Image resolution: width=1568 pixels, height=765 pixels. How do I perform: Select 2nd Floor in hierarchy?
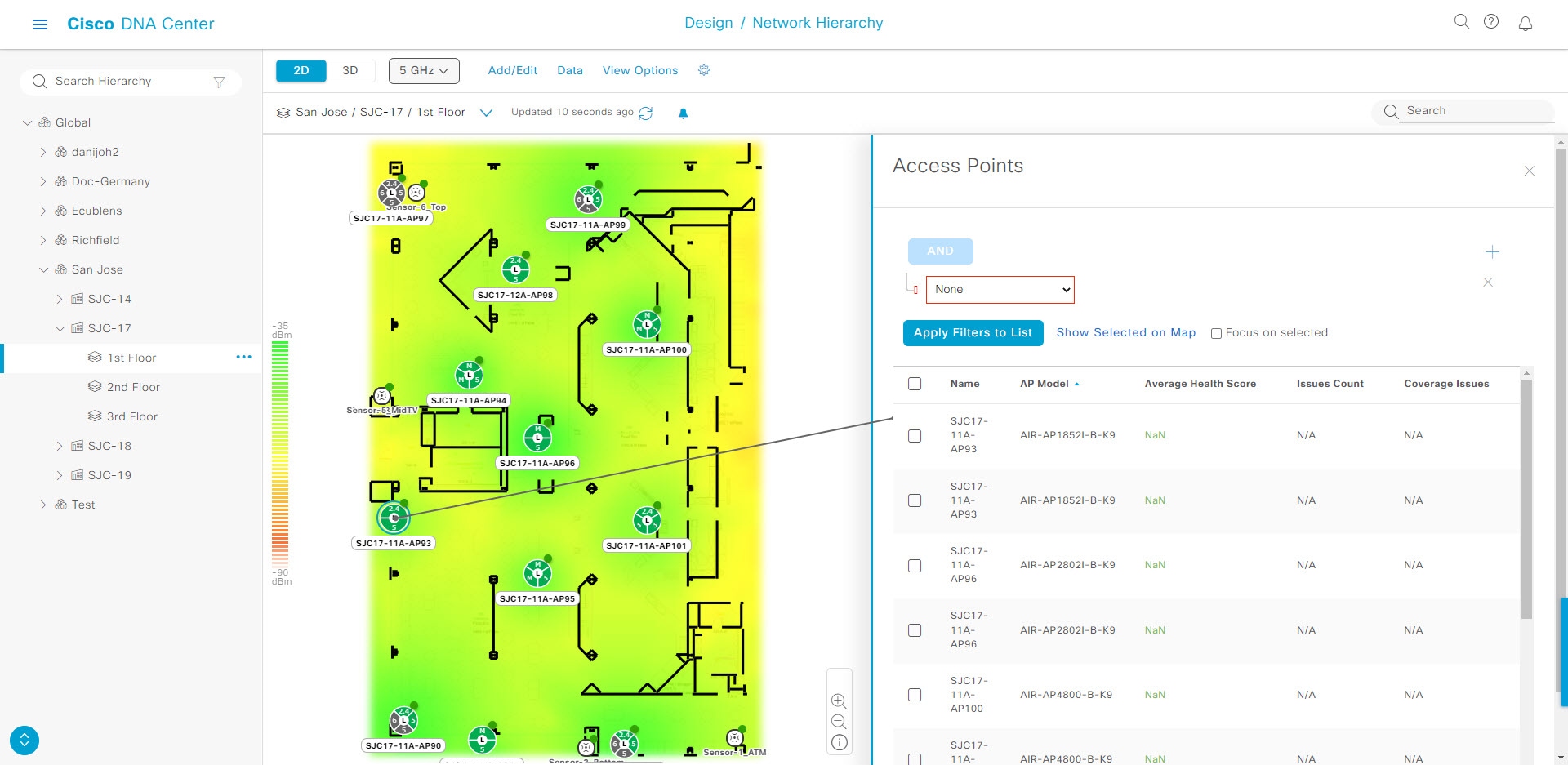[133, 387]
